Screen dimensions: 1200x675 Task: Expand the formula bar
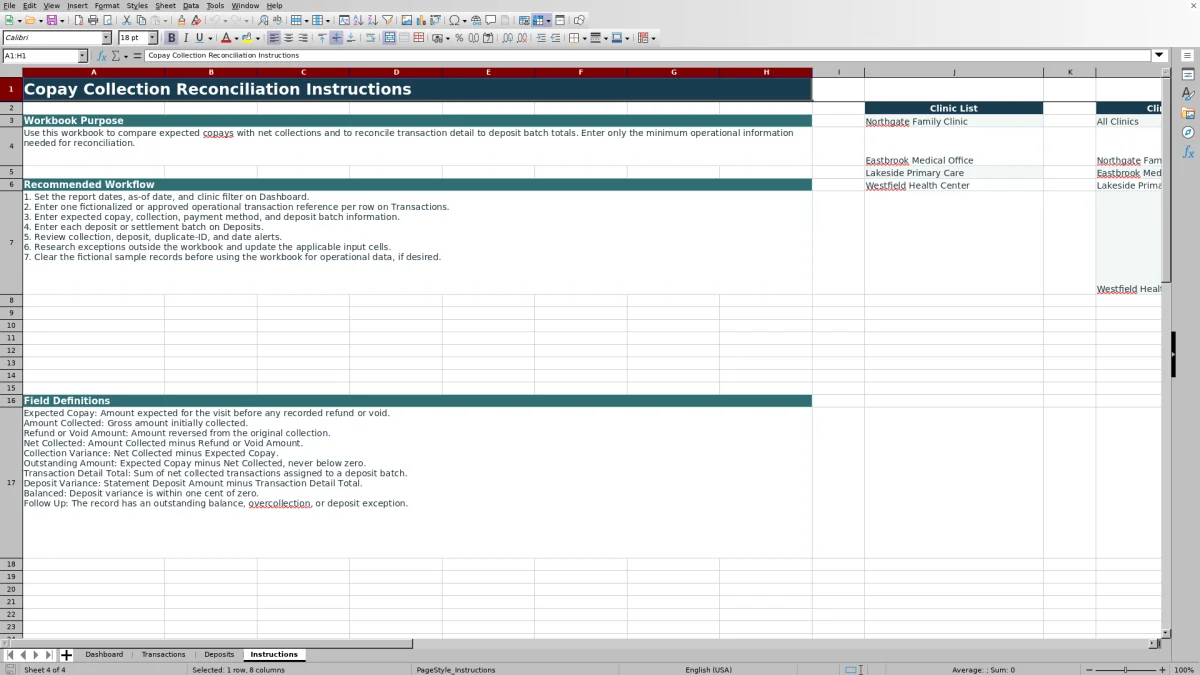(1160, 56)
